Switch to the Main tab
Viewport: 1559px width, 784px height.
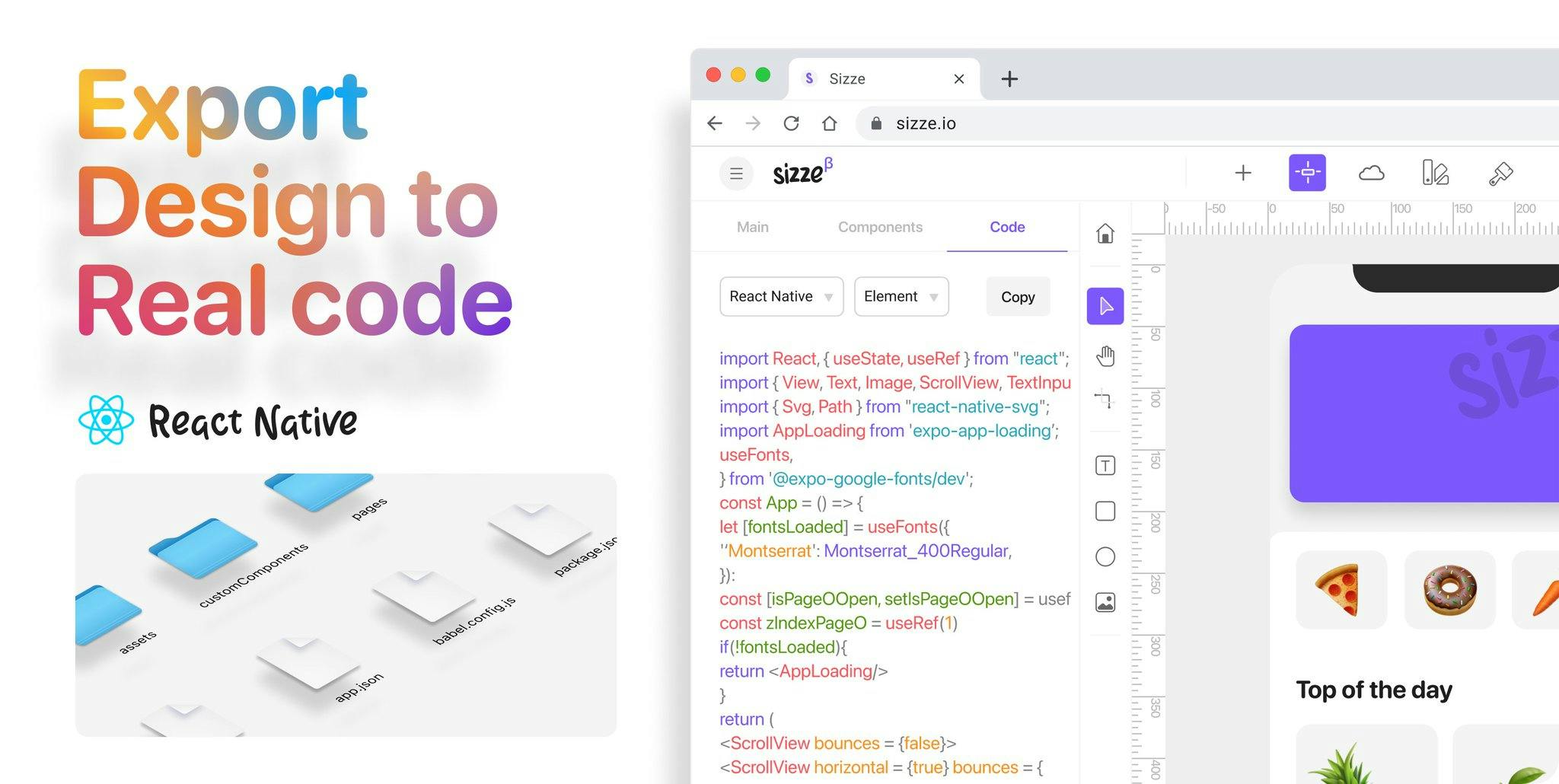pyautogui.click(x=753, y=227)
